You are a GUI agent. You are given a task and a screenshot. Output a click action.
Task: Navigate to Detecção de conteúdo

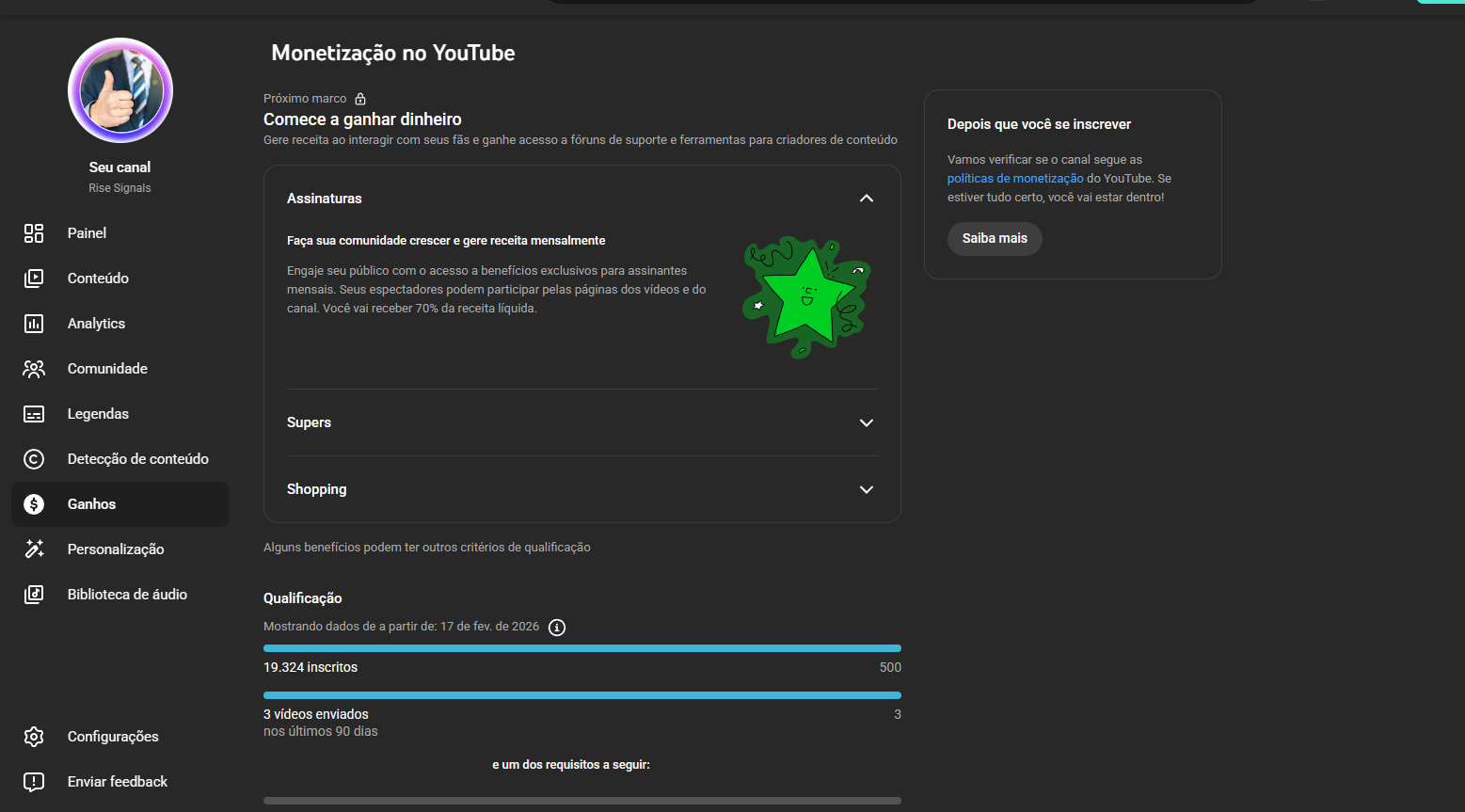pos(120,459)
